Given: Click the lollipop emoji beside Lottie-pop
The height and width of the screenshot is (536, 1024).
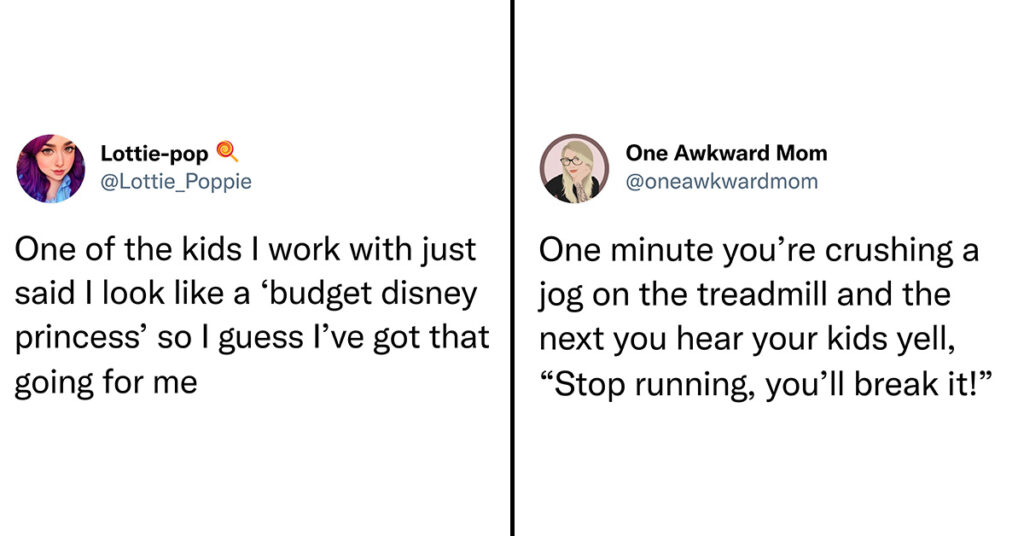Looking at the screenshot, I should [x=228, y=152].
